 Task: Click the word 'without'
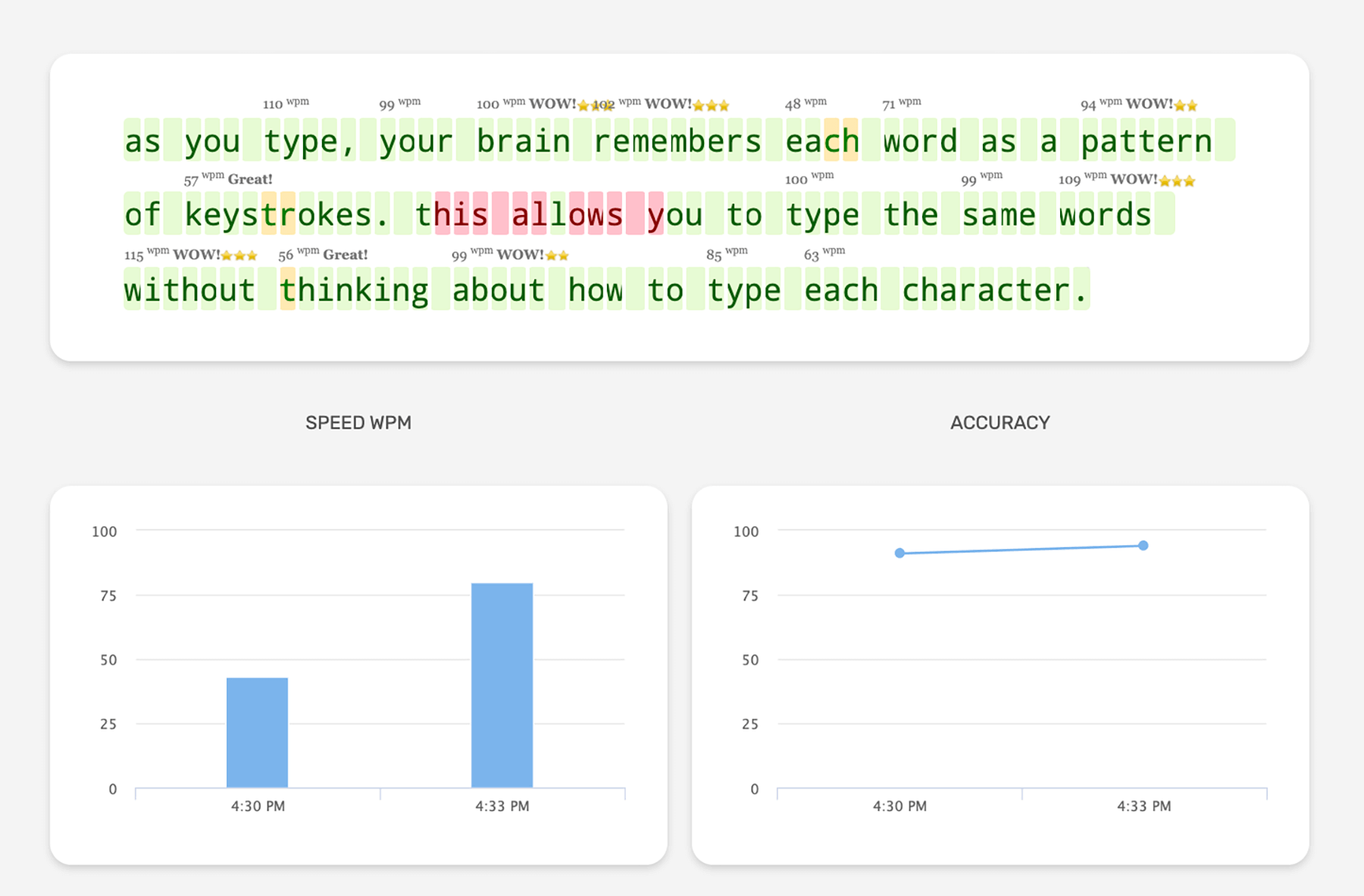(x=189, y=290)
